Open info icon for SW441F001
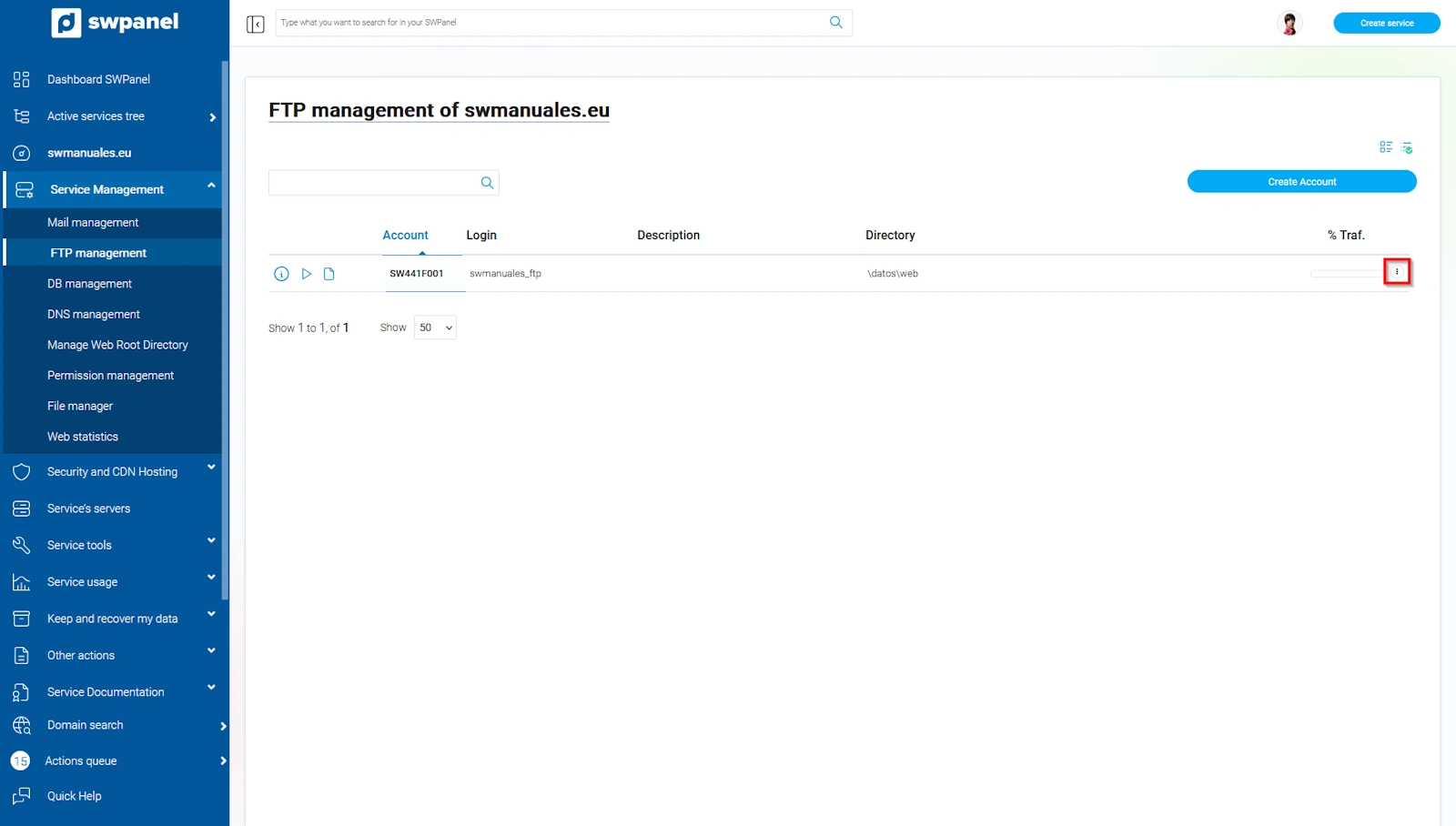1456x826 pixels. click(281, 274)
